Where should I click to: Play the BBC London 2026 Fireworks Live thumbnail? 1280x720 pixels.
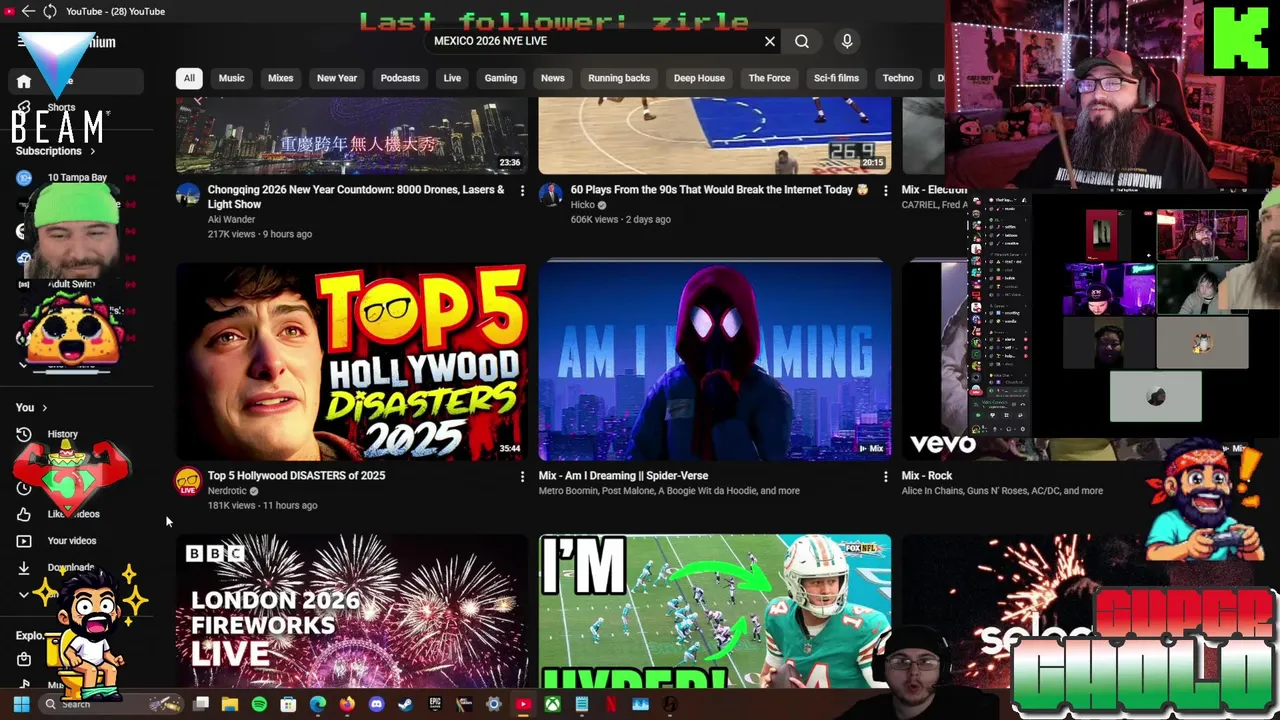coord(351,610)
